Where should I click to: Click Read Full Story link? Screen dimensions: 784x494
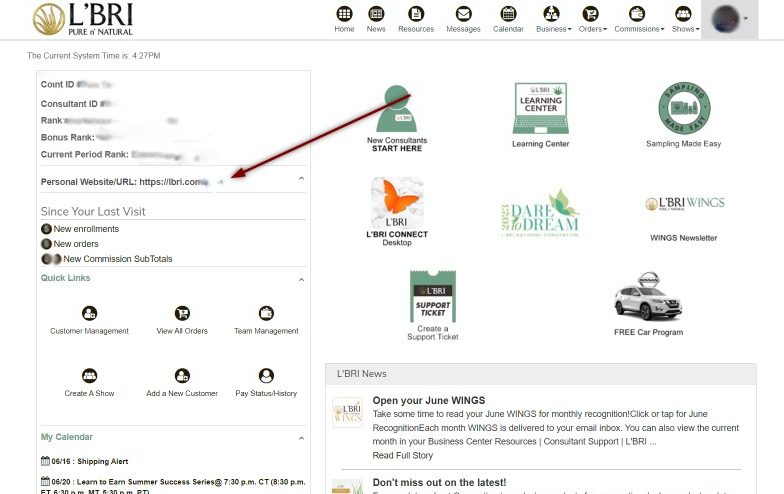tap(402, 455)
